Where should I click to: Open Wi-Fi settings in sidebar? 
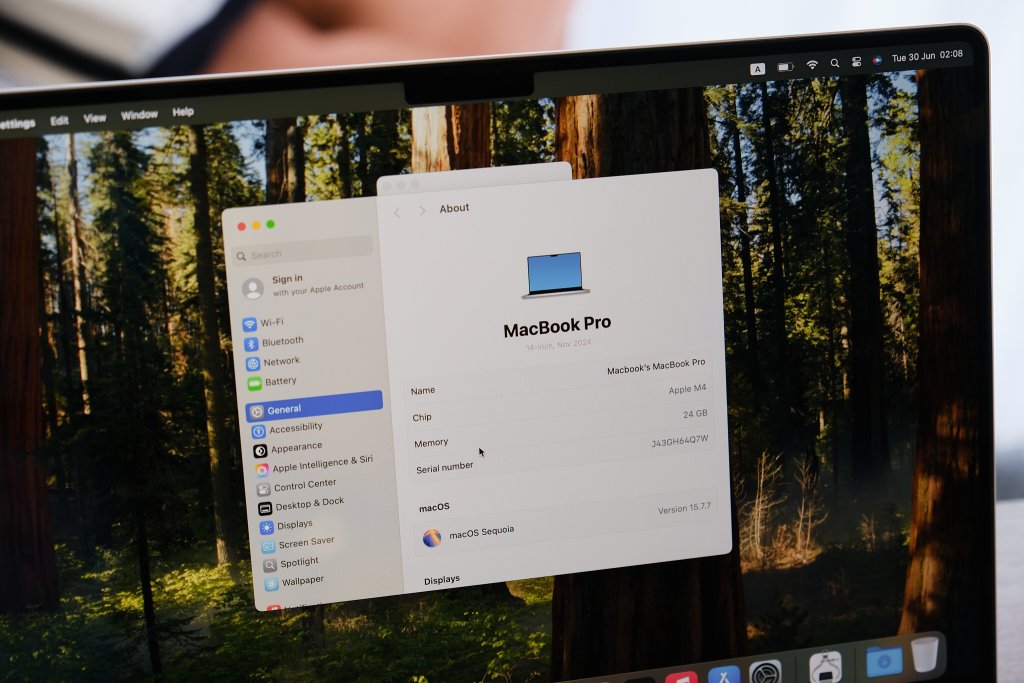pos(264,323)
